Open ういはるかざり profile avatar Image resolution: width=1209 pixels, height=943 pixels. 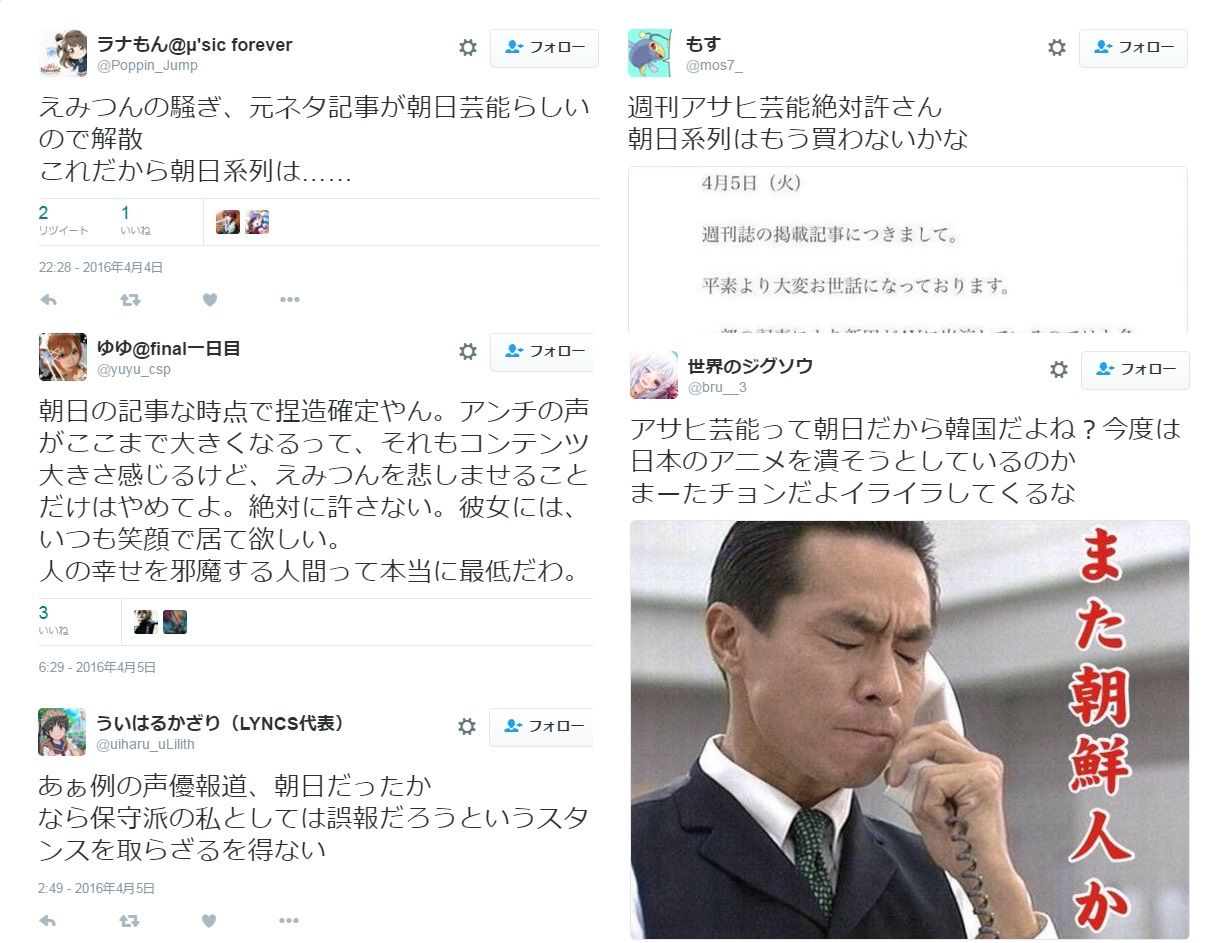click(62, 732)
